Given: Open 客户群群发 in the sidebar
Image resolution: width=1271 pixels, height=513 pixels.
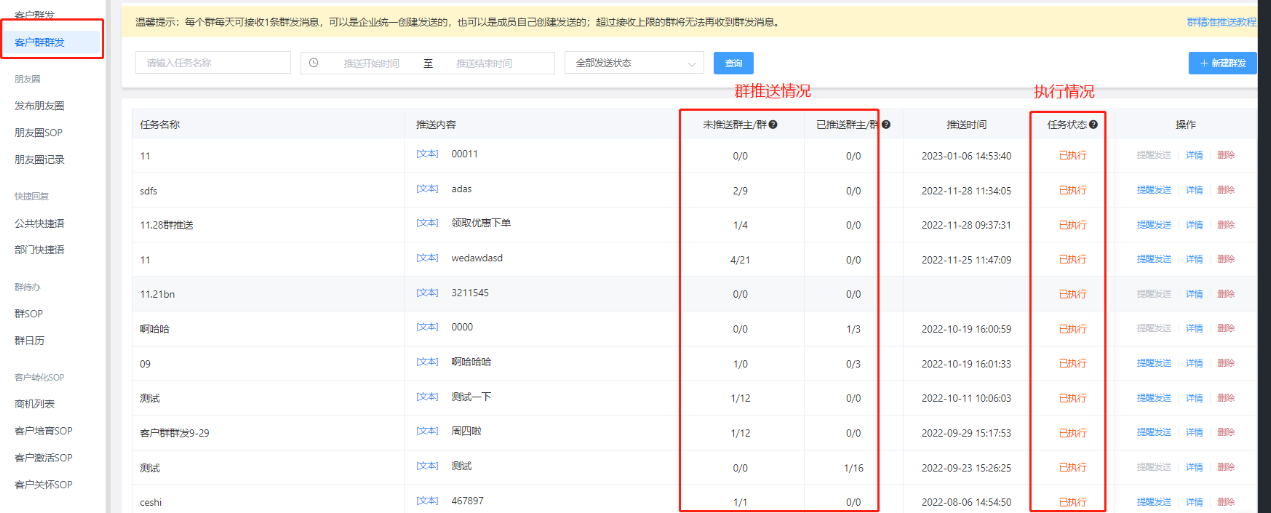Looking at the screenshot, I should 39,42.
